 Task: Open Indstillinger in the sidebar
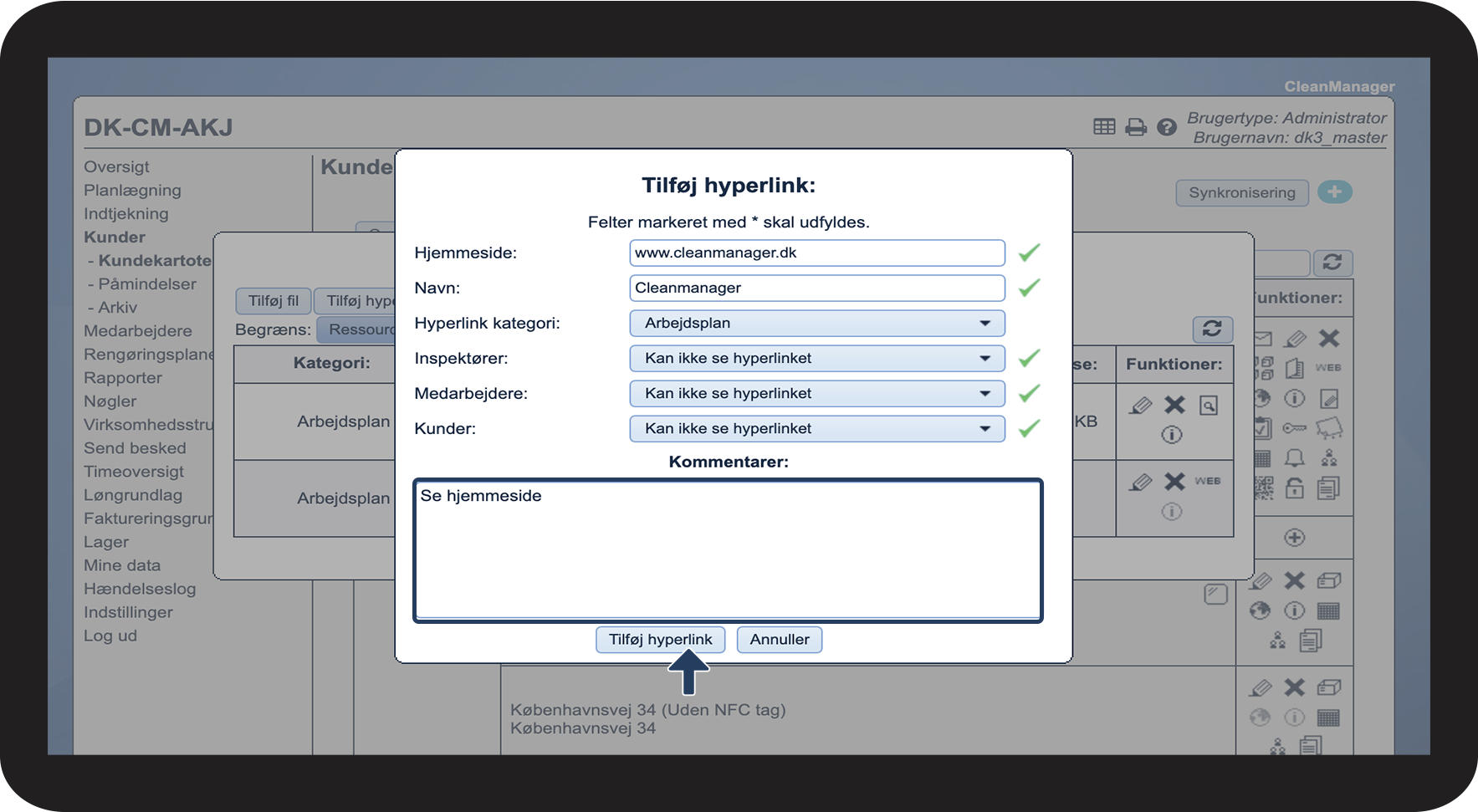(x=128, y=612)
